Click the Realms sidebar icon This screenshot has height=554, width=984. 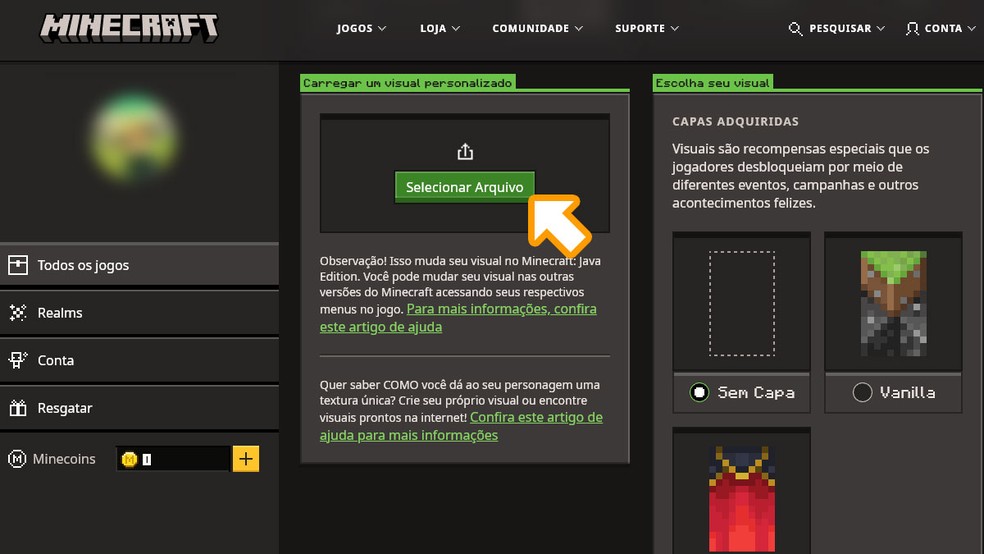(18, 312)
